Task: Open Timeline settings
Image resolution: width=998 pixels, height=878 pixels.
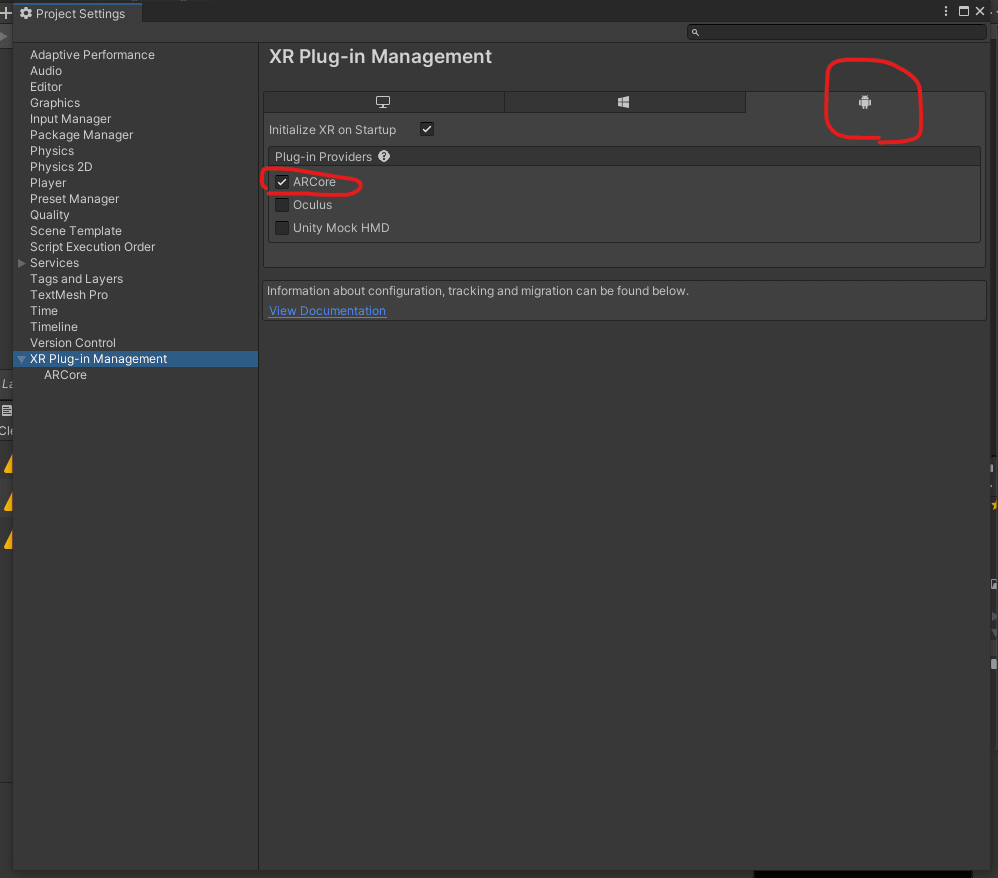Action: 54,327
